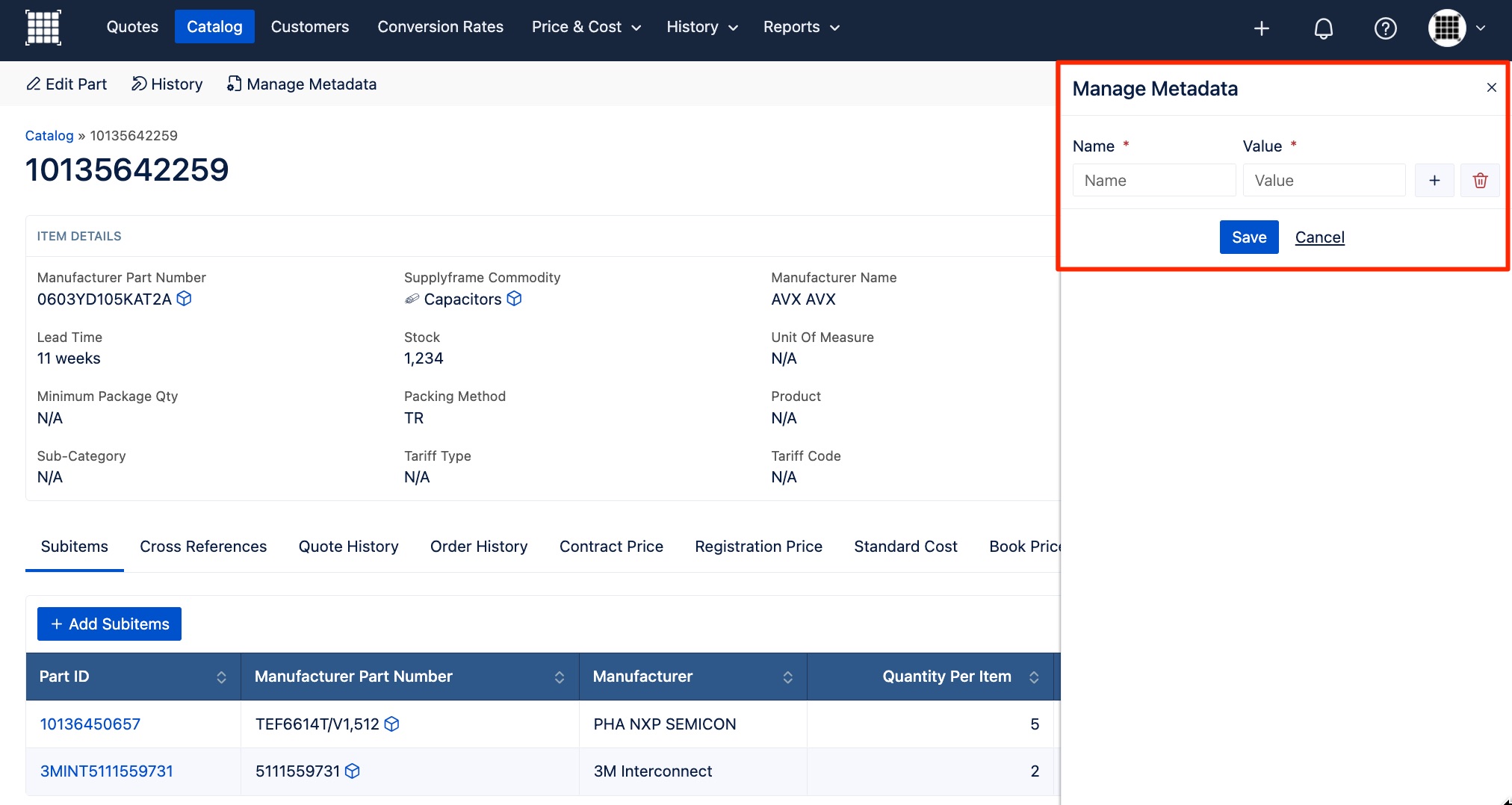Switch to the Order History tab
Screen dimensions: 1512x805
[479, 547]
